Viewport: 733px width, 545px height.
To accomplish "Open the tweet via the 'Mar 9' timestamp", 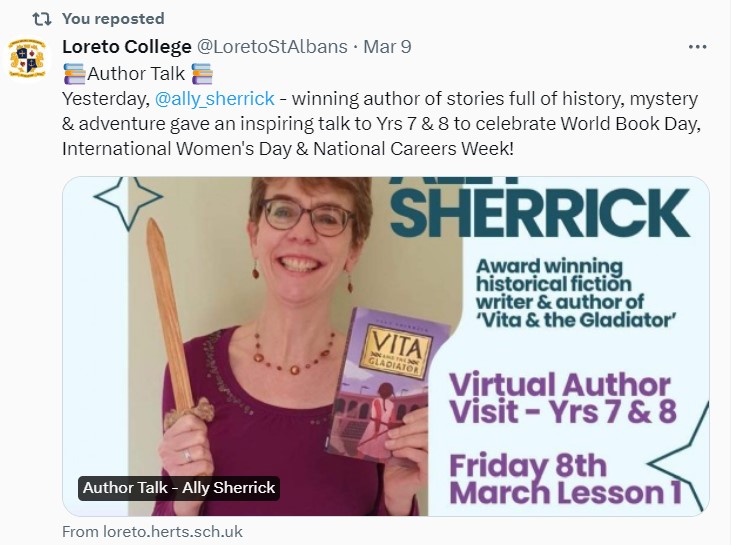I will tap(387, 47).
